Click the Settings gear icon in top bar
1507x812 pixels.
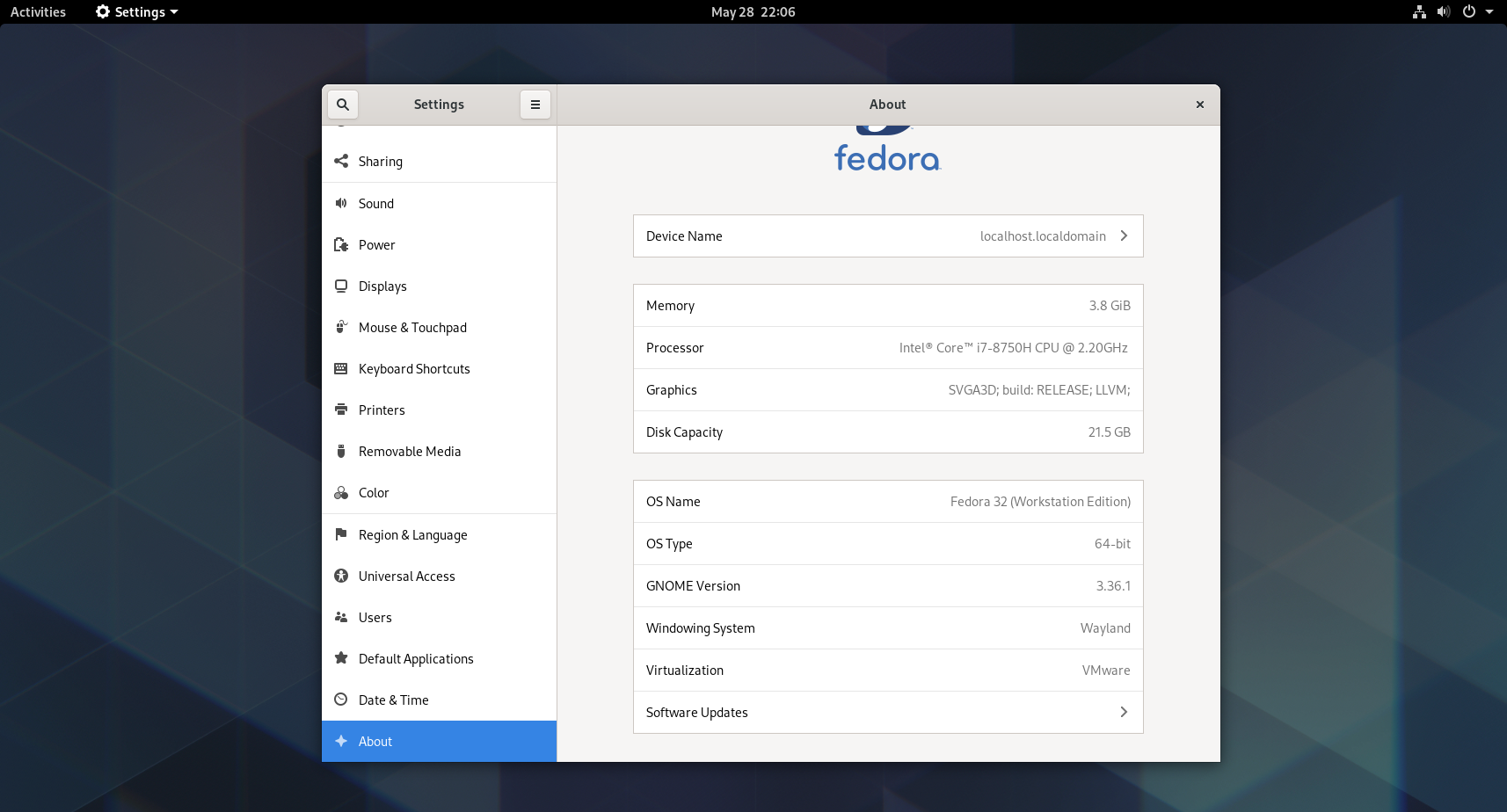(x=103, y=11)
